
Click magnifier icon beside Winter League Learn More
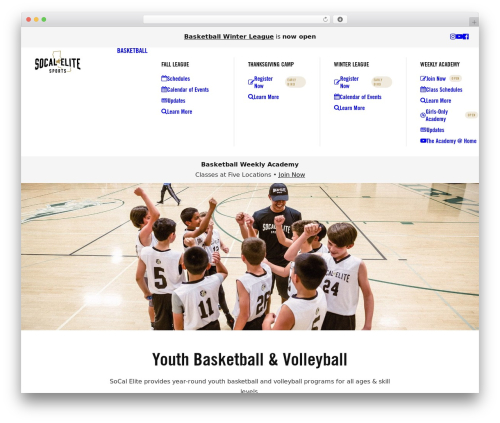[x=337, y=108]
